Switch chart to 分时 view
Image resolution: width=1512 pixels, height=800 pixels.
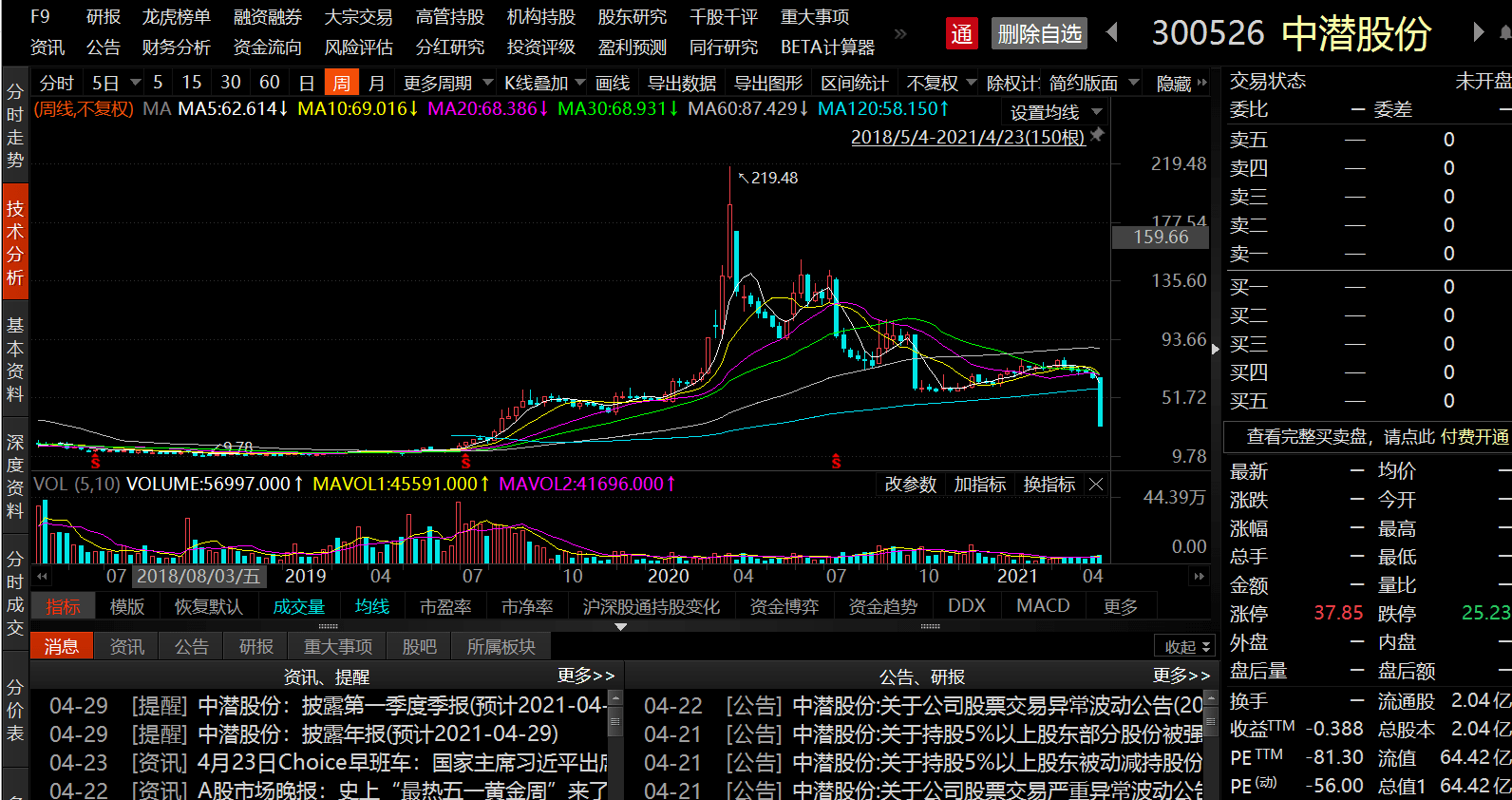pyautogui.click(x=56, y=83)
